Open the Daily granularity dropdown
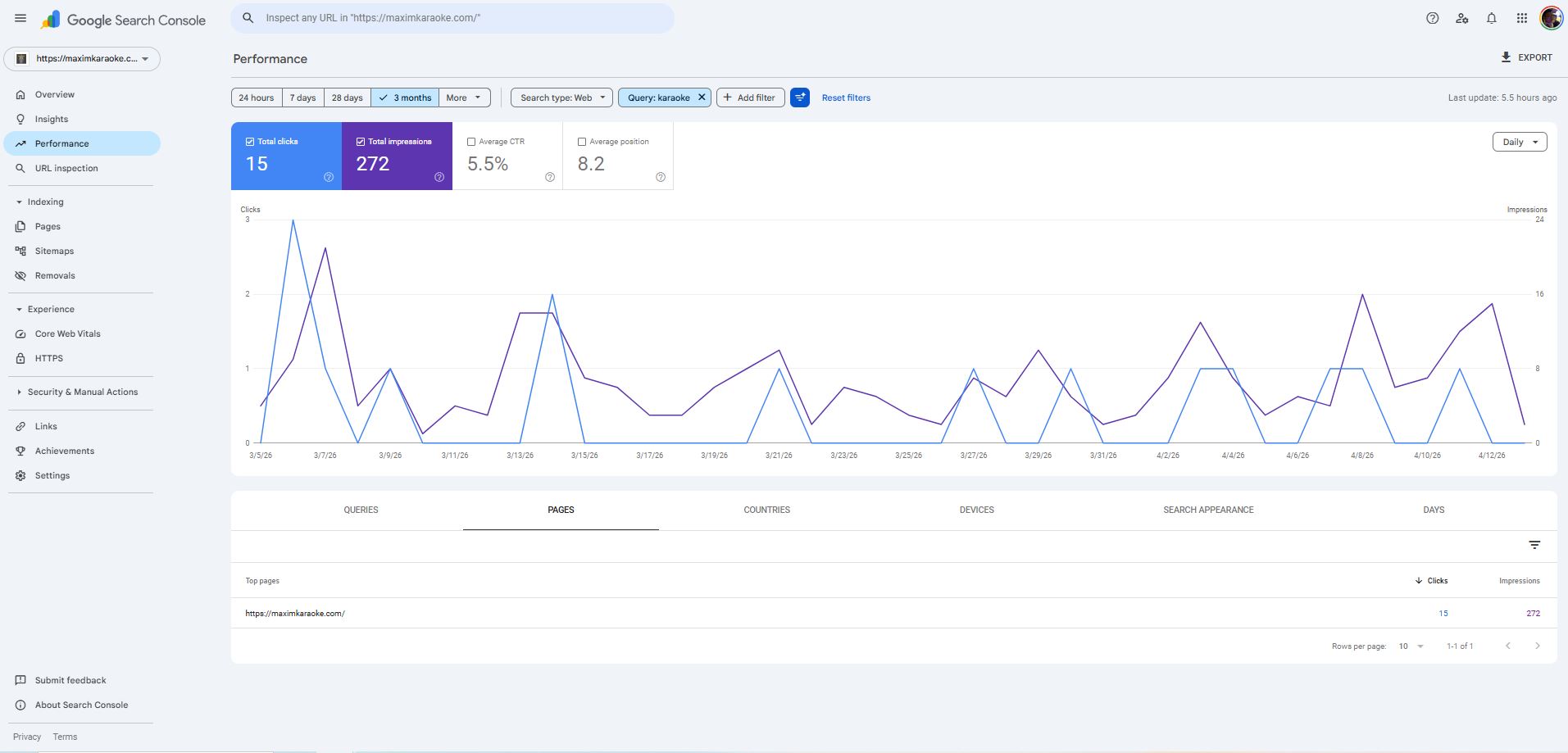1568x753 pixels. 1520,142
